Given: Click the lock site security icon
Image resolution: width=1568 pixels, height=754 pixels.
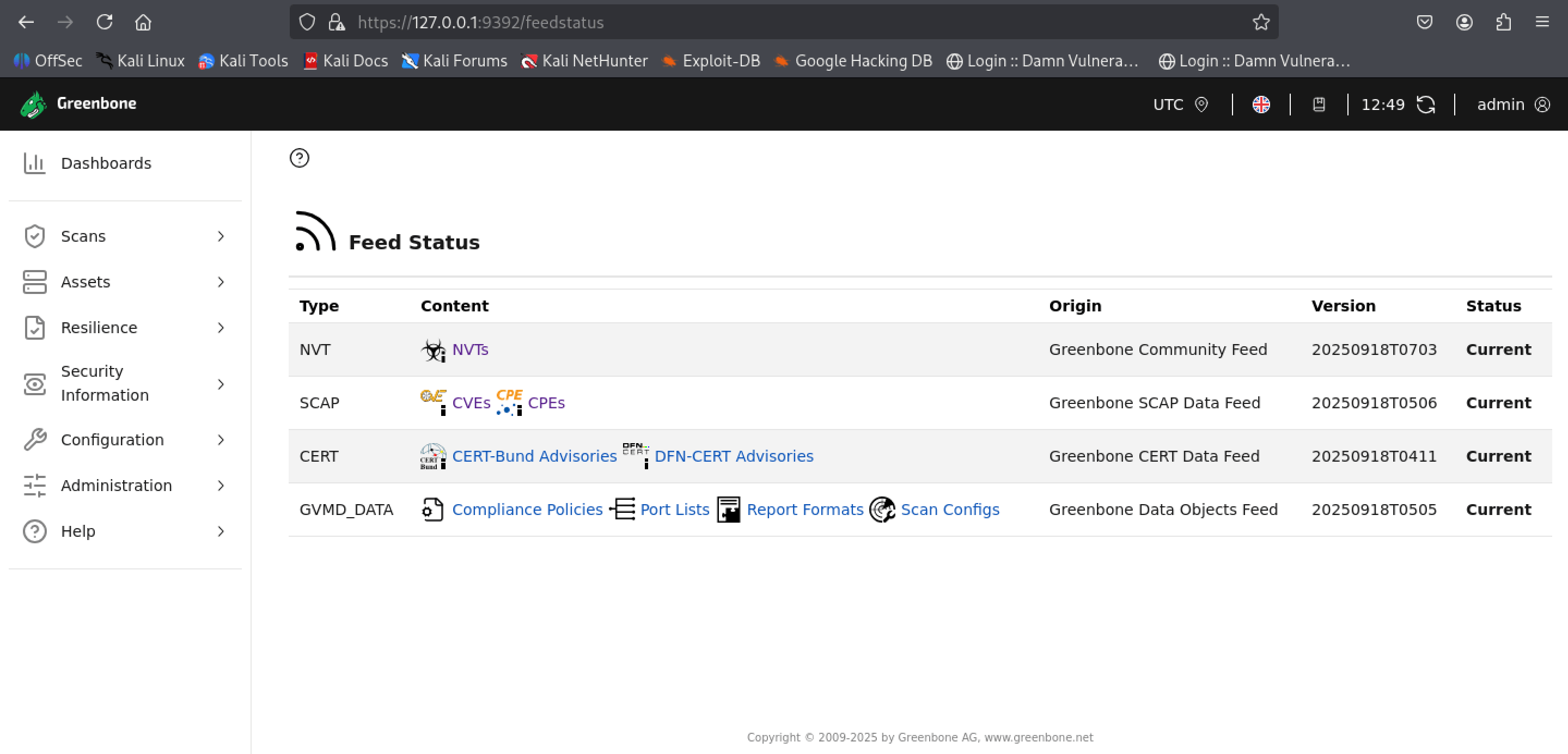Looking at the screenshot, I should [x=337, y=22].
